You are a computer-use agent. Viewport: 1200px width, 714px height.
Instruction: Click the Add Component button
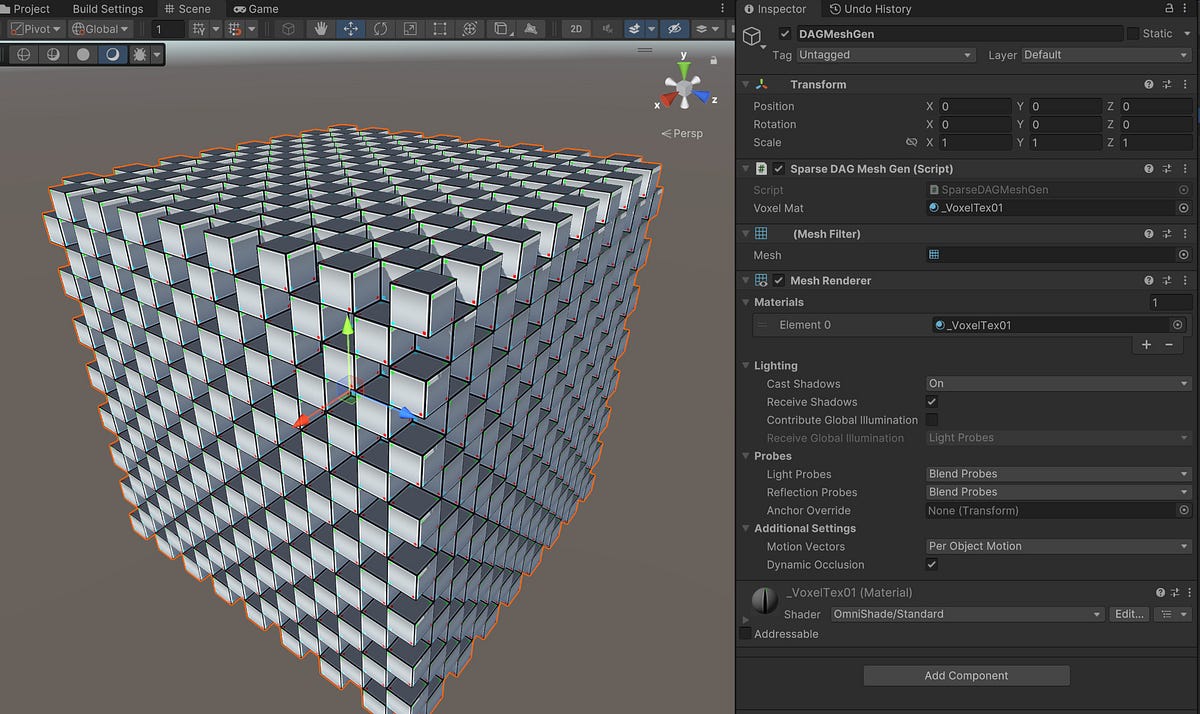966,676
